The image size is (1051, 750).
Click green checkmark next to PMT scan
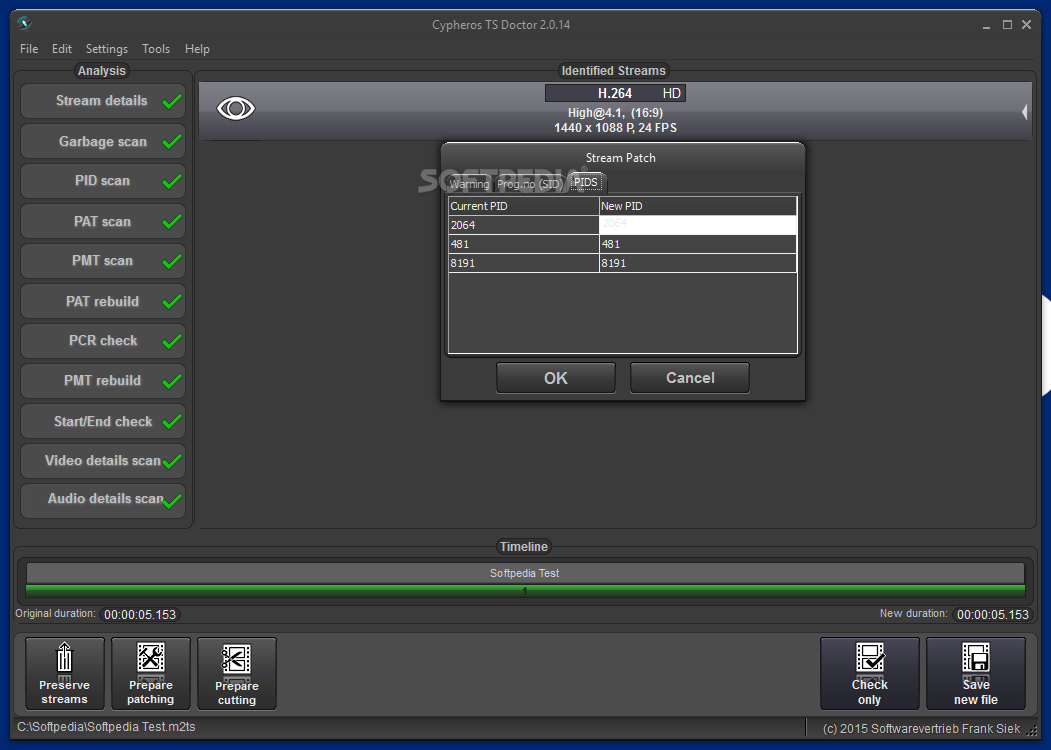coord(172,261)
